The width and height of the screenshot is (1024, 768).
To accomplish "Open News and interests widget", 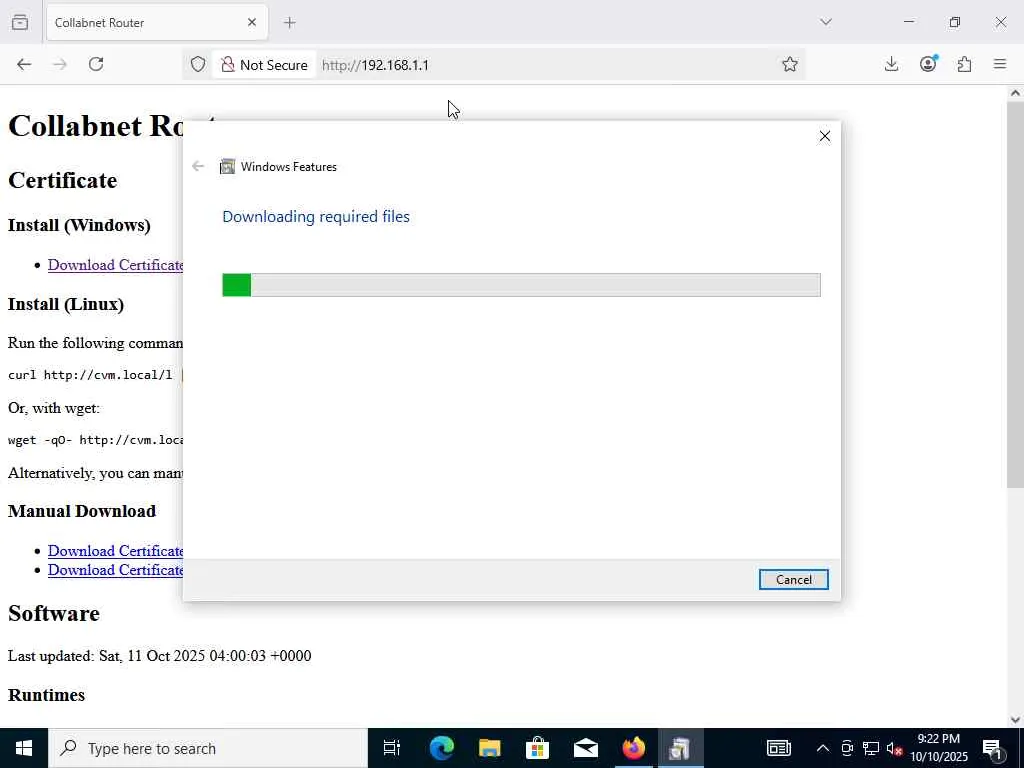I will [778, 748].
